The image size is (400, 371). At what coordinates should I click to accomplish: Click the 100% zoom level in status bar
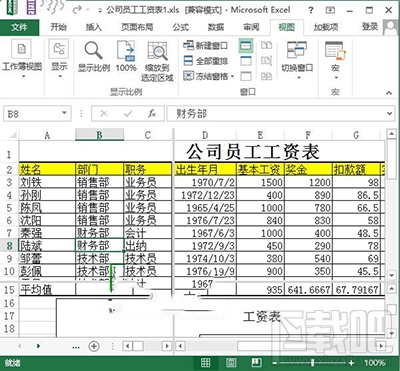[375, 363]
